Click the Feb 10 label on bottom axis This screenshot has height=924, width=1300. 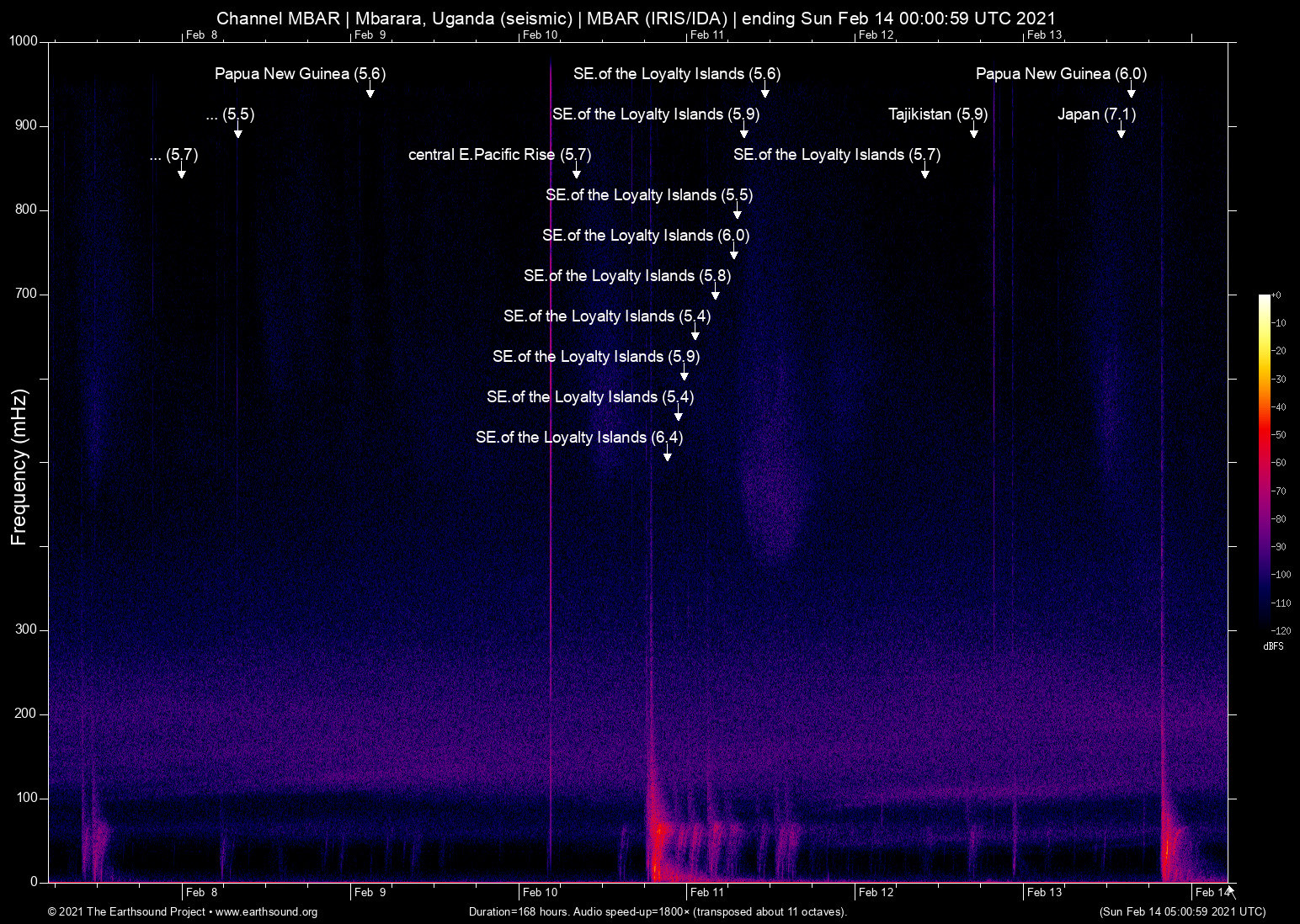pyautogui.click(x=540, y=892)
